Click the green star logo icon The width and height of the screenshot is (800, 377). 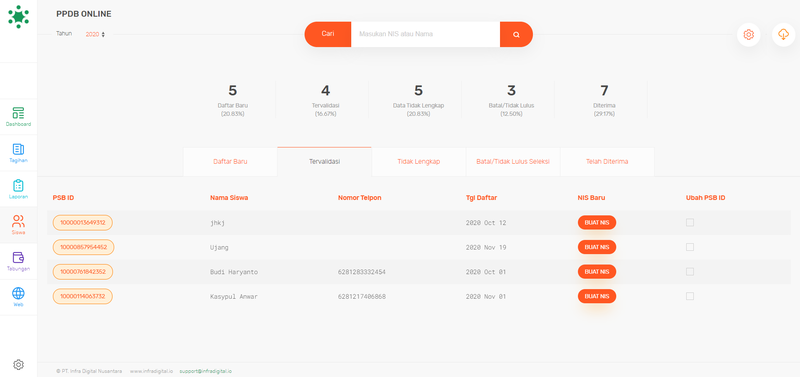(x=18, y=17)
